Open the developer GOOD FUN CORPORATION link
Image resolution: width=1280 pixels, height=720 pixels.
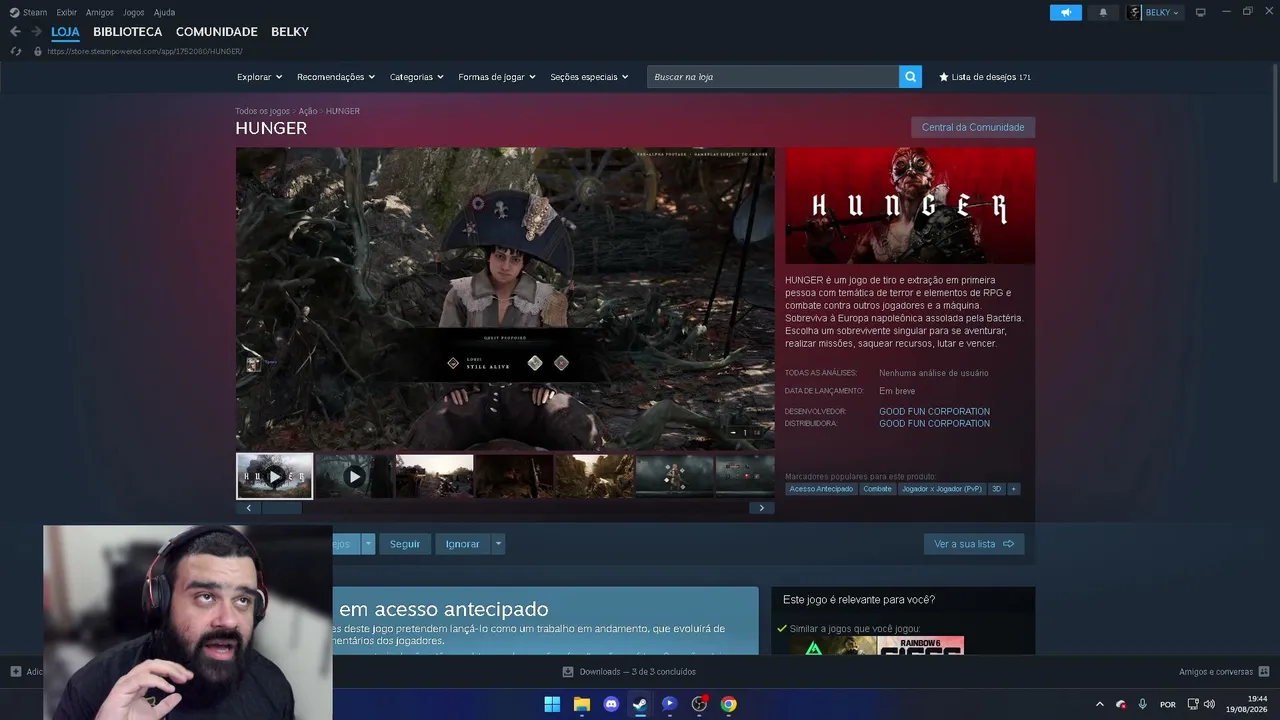(x=934, y=411)
